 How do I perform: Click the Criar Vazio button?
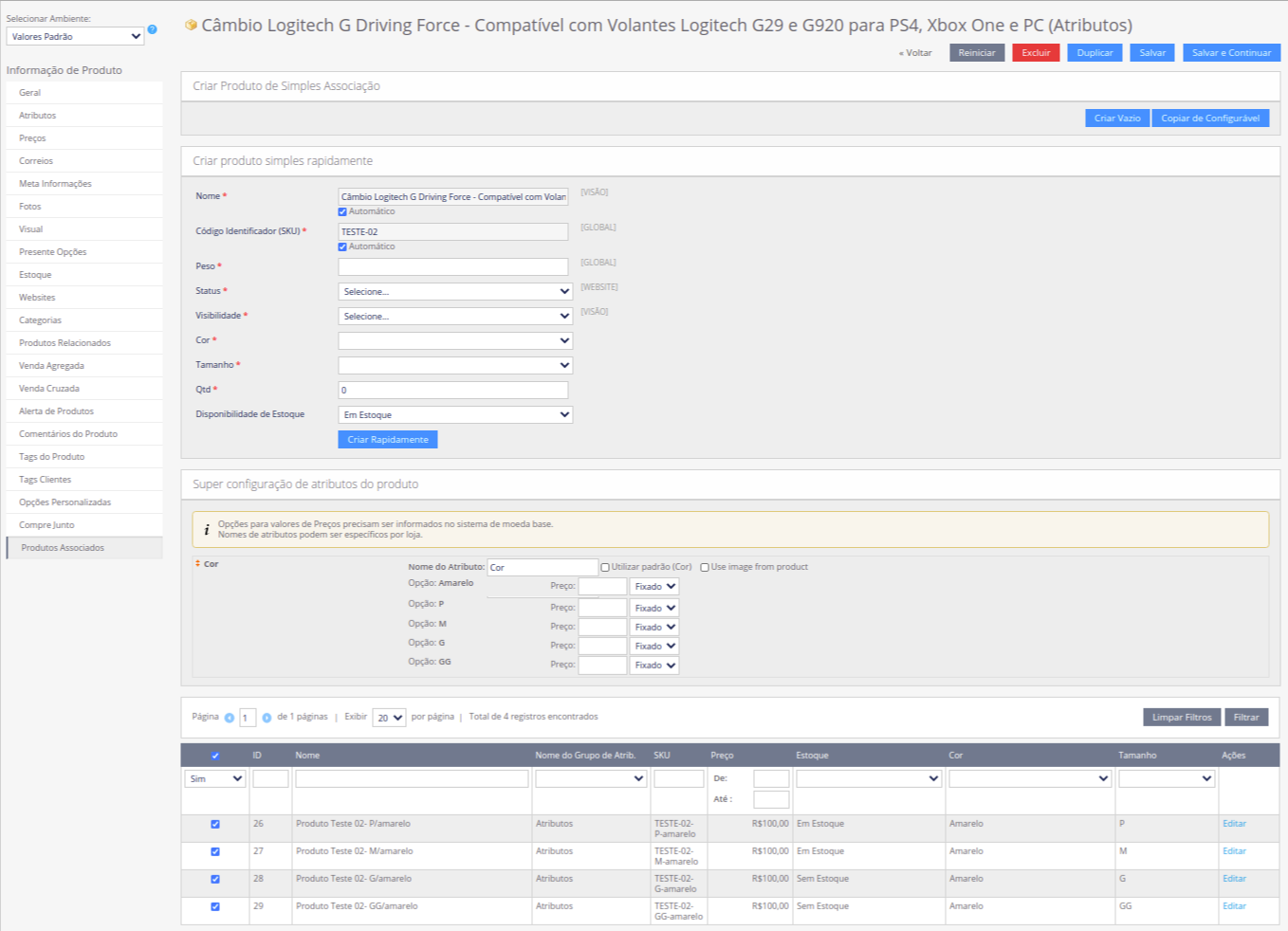click(1117, 119)
